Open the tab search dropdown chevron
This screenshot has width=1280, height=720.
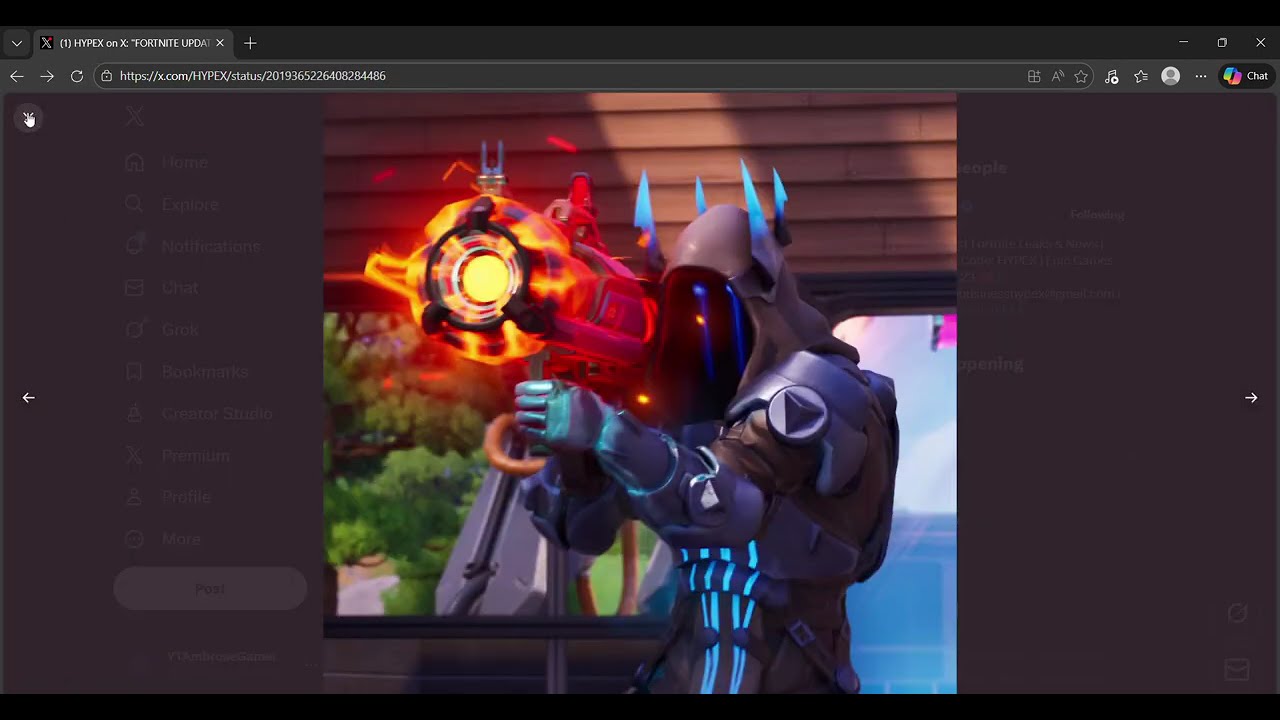tap(16, 43)
